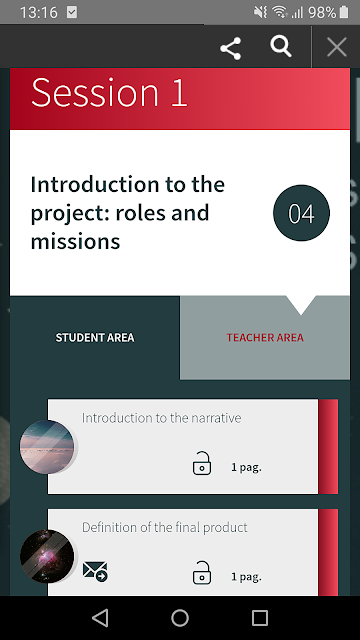Switch to the Student Area tab
The width and height of the screenshot is (360, 640).
(95, 338)
